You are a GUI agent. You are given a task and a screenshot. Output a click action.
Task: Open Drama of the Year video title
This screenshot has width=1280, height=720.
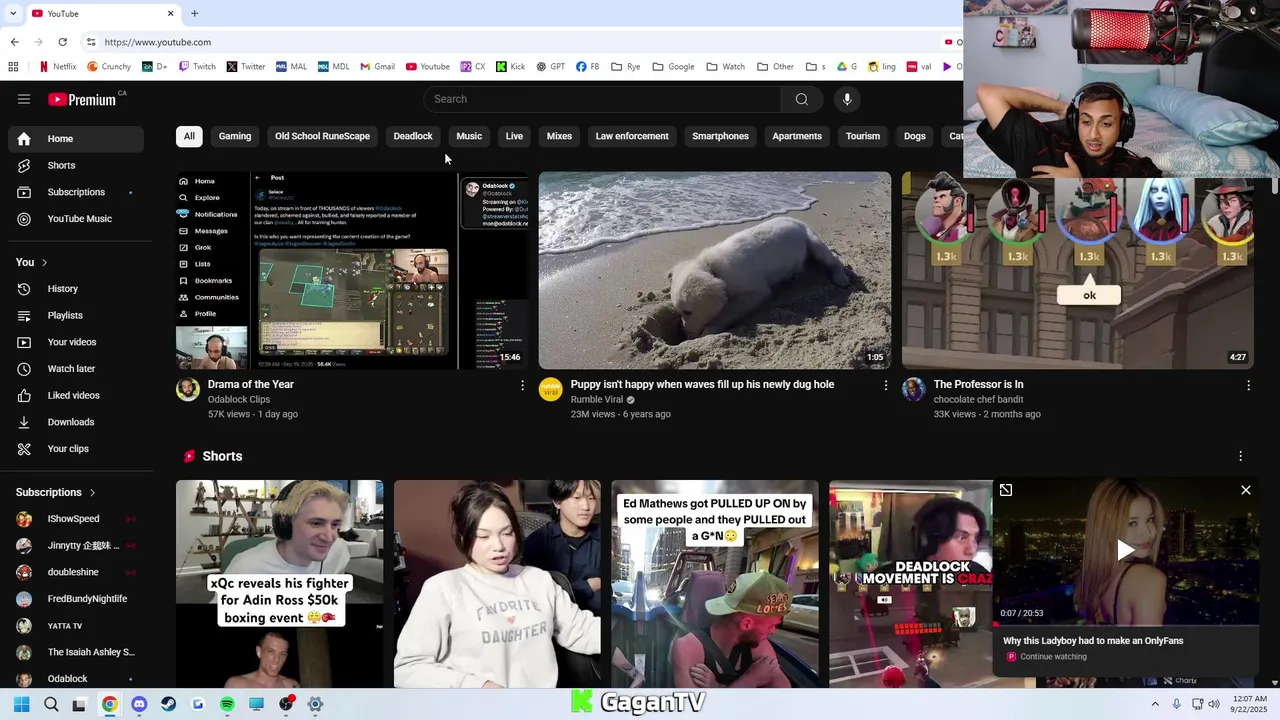pos(251,385)
